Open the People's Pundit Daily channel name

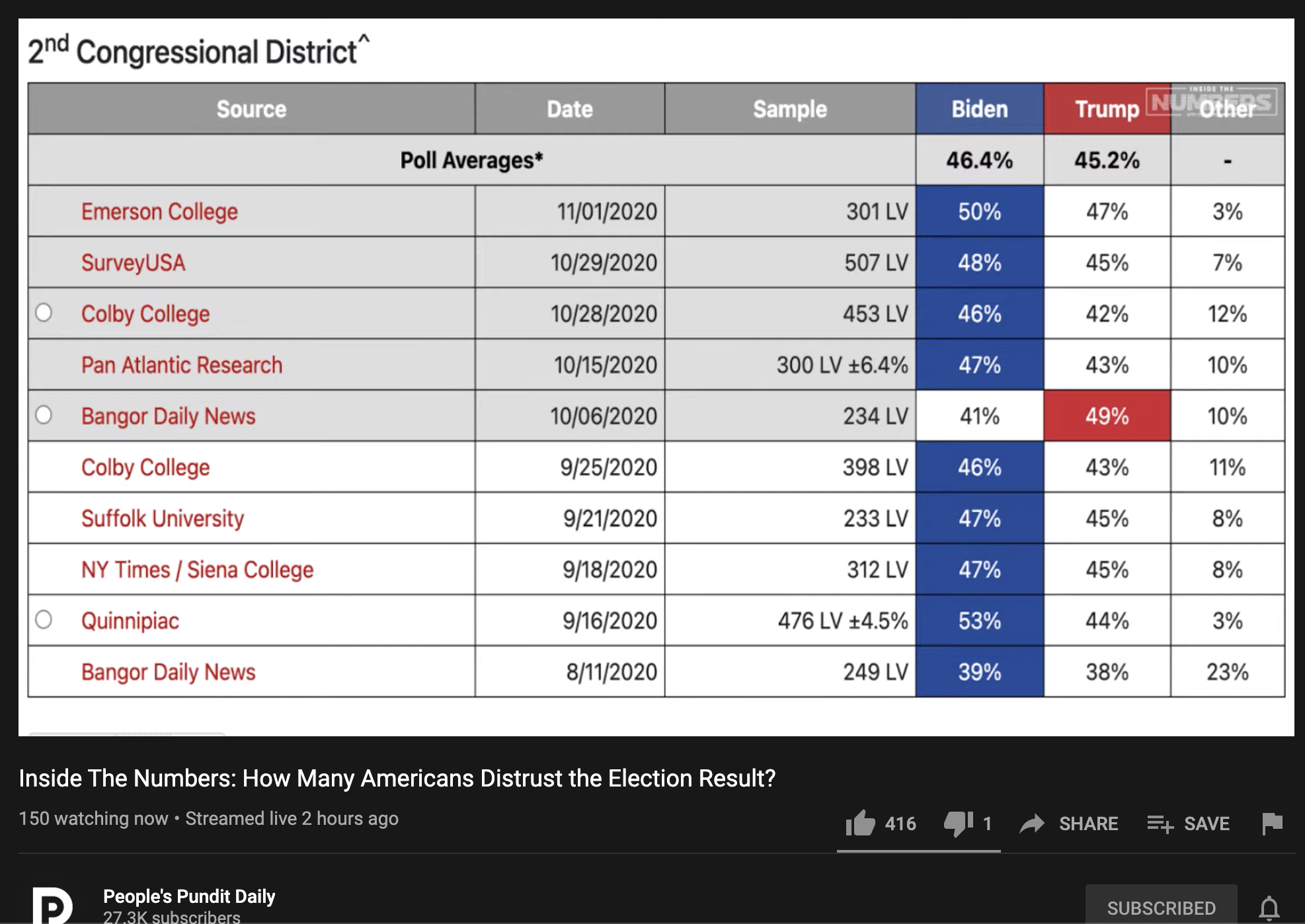pyautogui.click(x=189, y=896)
